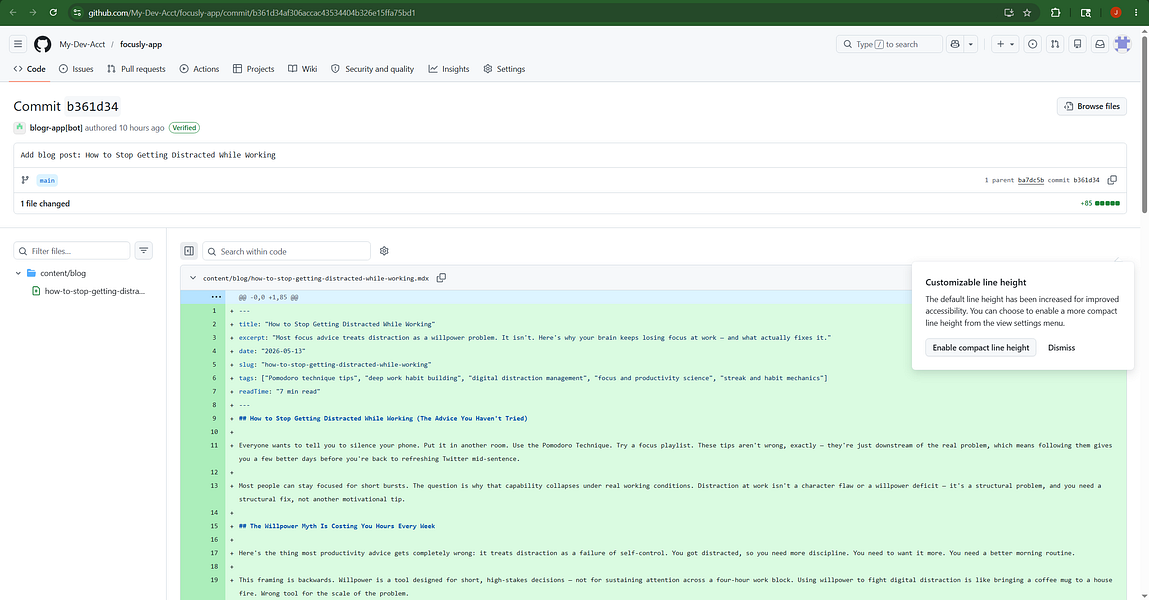Open notifications inbox icon
The image size is (1149, 600).
(1100, 44)
